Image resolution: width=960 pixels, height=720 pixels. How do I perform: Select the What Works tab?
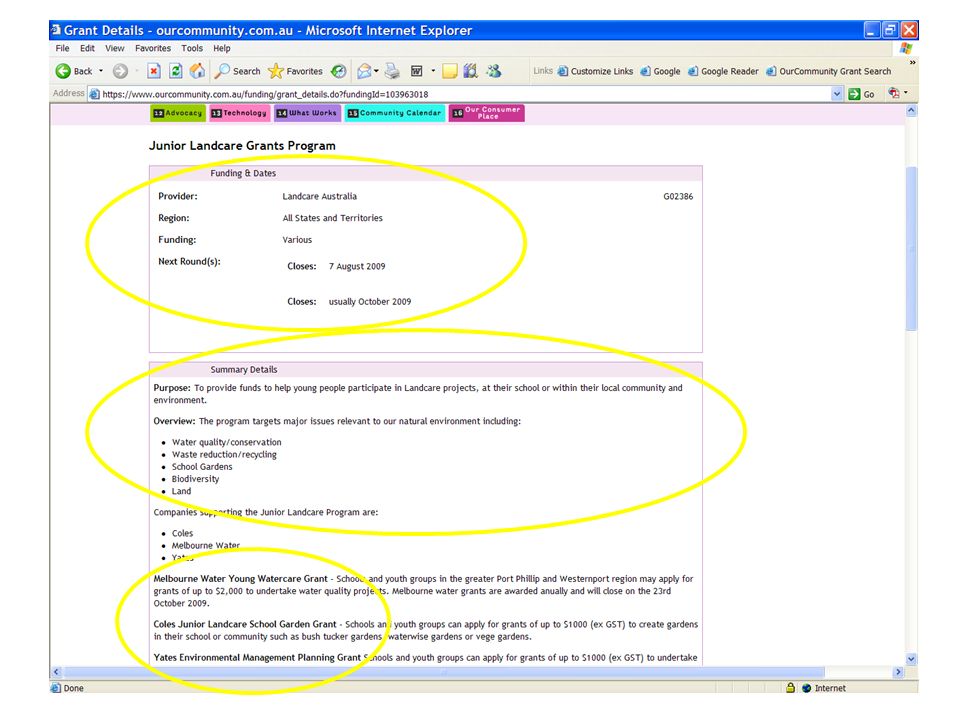click(x=307, y=113)
